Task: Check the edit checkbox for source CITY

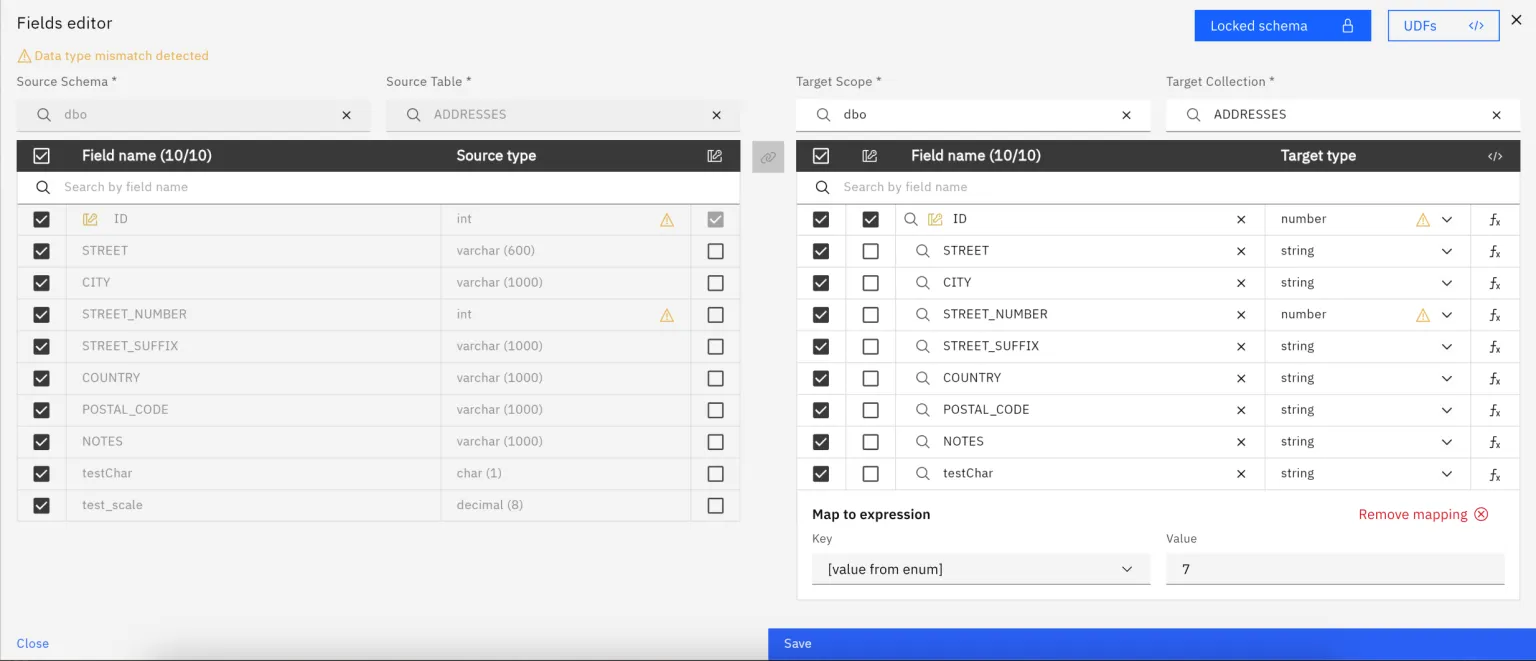Action: pos(715,283)
